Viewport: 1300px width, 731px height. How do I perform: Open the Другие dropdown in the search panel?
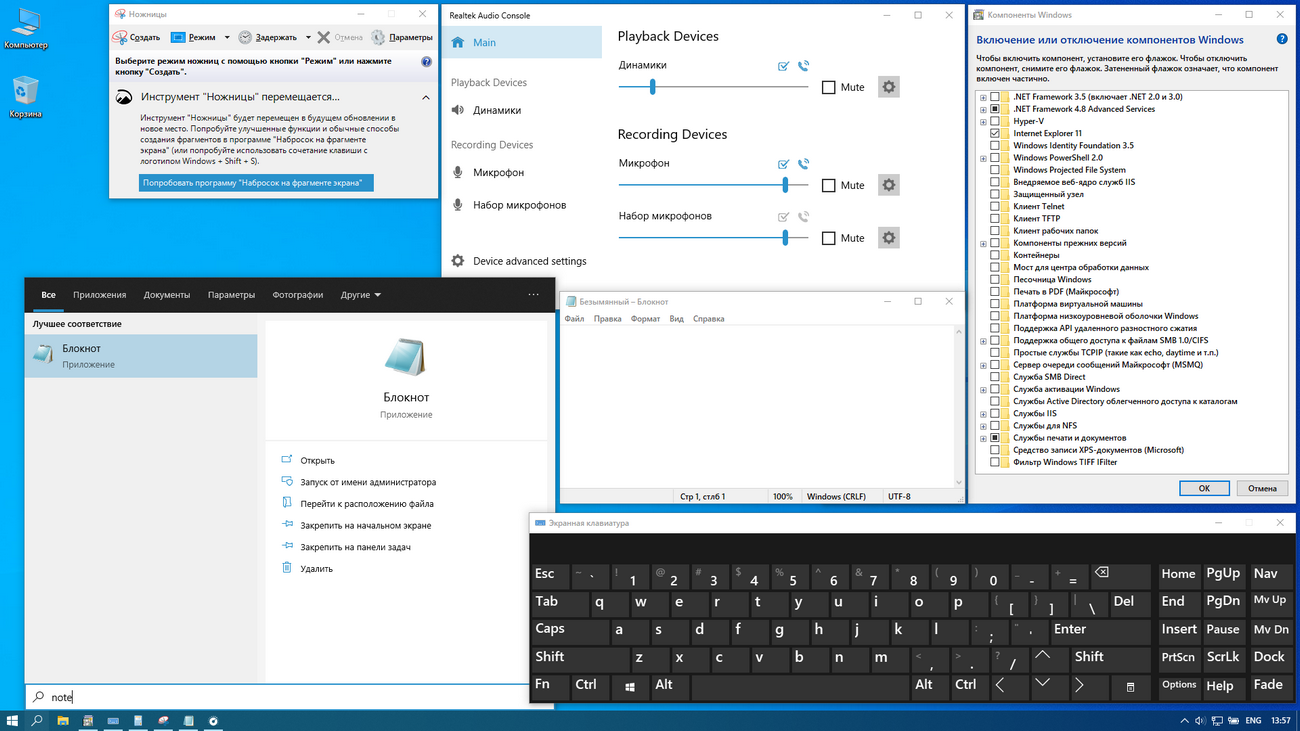click(x=360, y=295)
